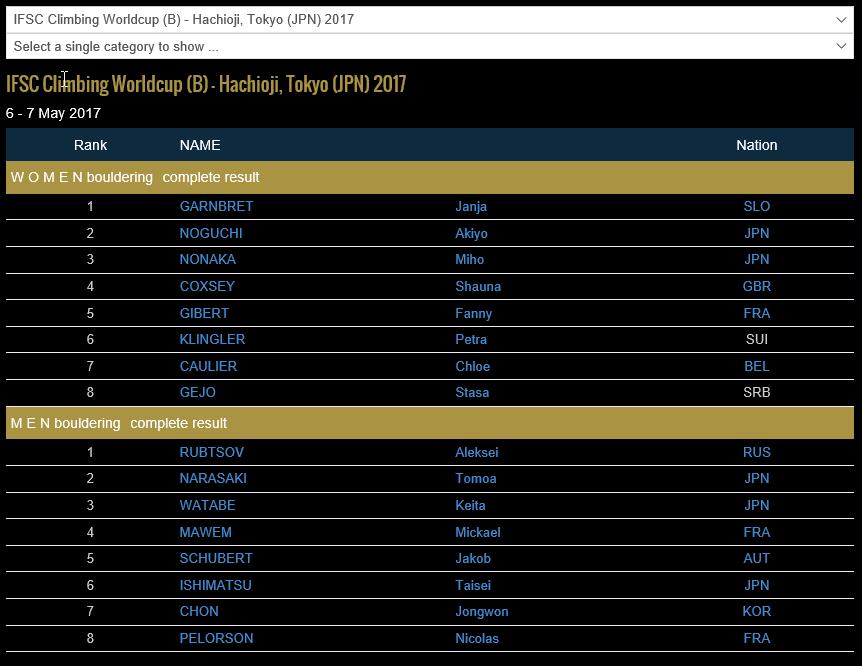Open the competition selection dropdown

(429, 20)
